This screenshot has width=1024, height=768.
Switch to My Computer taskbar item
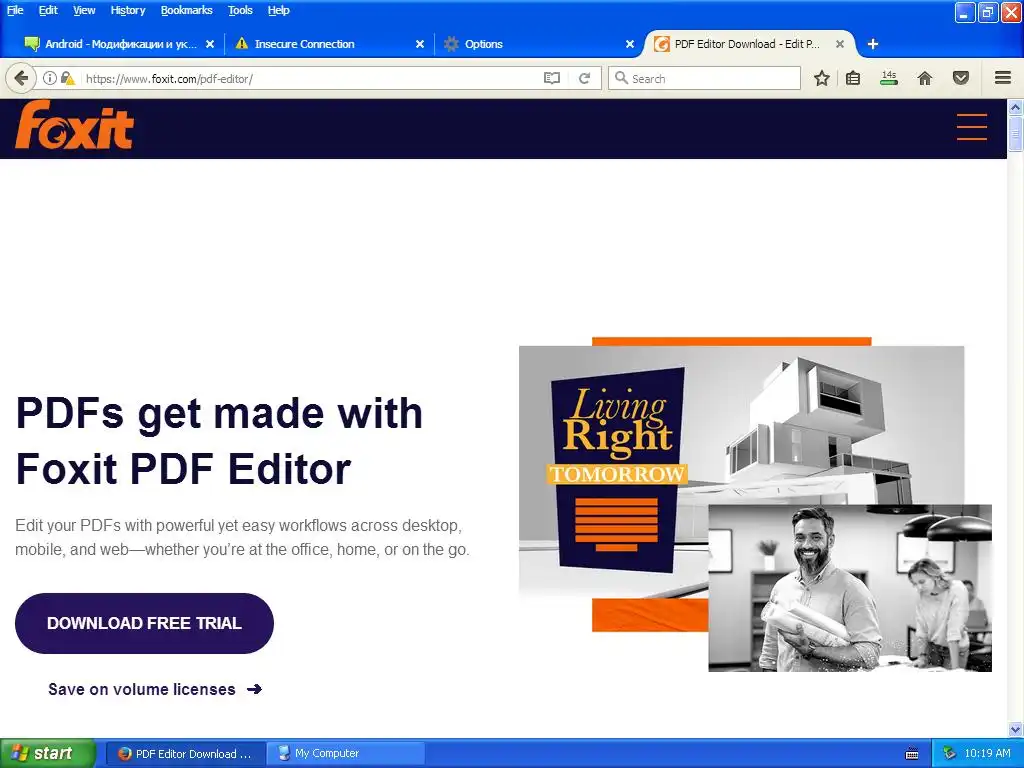point(346,754)
